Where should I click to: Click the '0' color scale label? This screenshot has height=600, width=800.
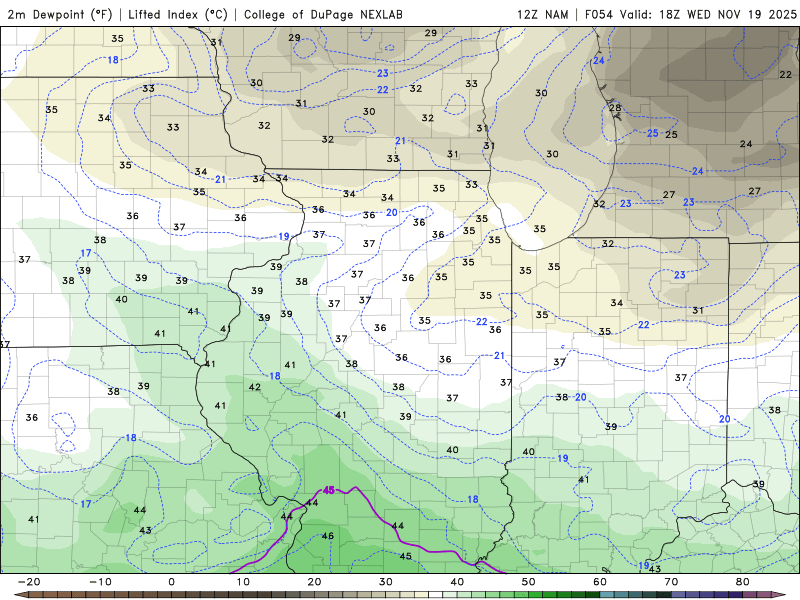tap(171, 581)
